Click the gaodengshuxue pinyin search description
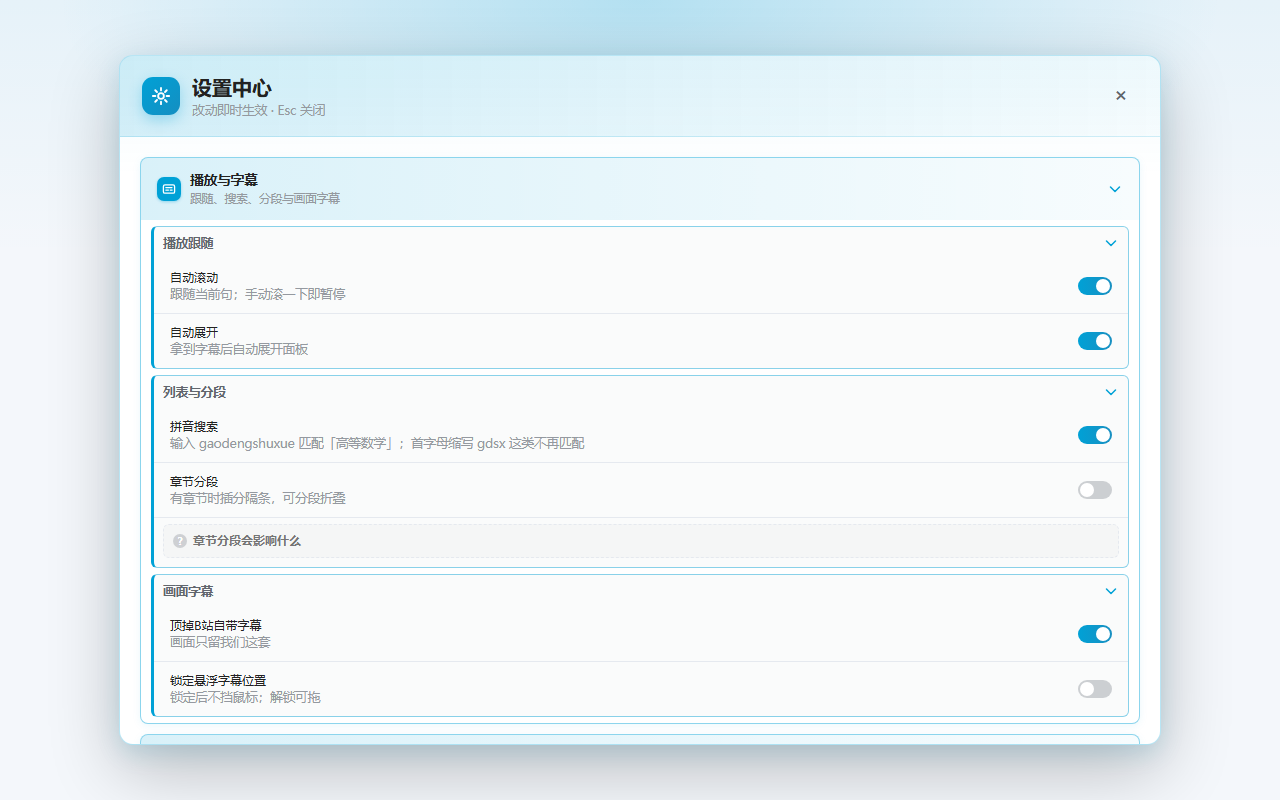 [x=377, y=443]
